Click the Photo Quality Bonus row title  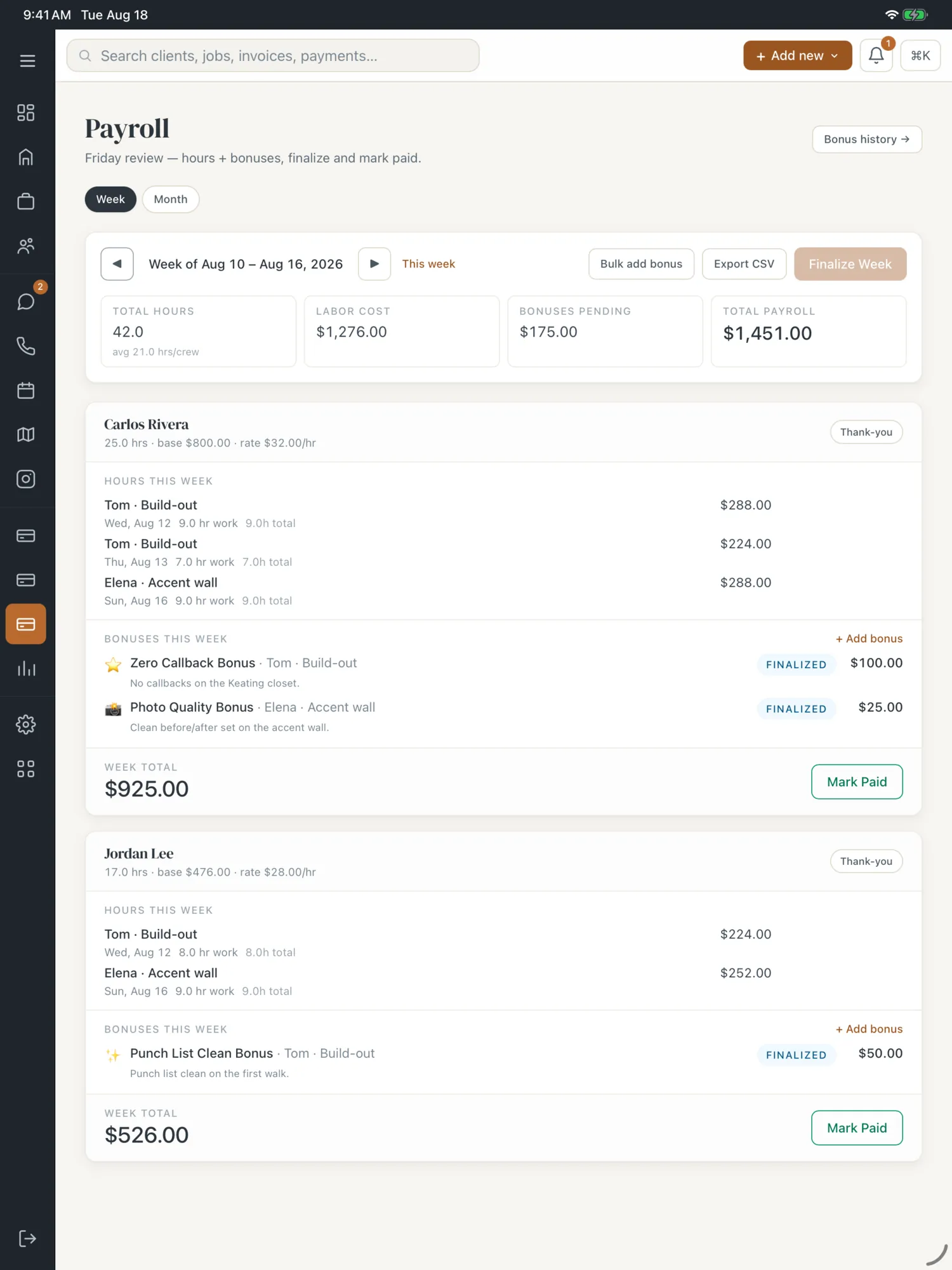click(192, 707)
